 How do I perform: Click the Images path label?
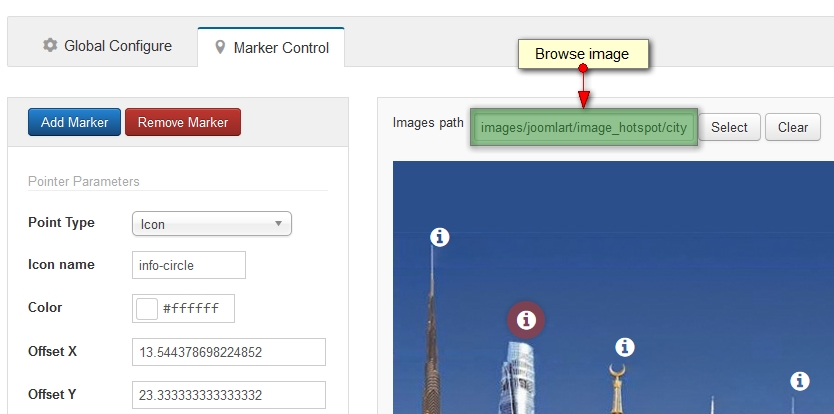(x=428, y=122)
